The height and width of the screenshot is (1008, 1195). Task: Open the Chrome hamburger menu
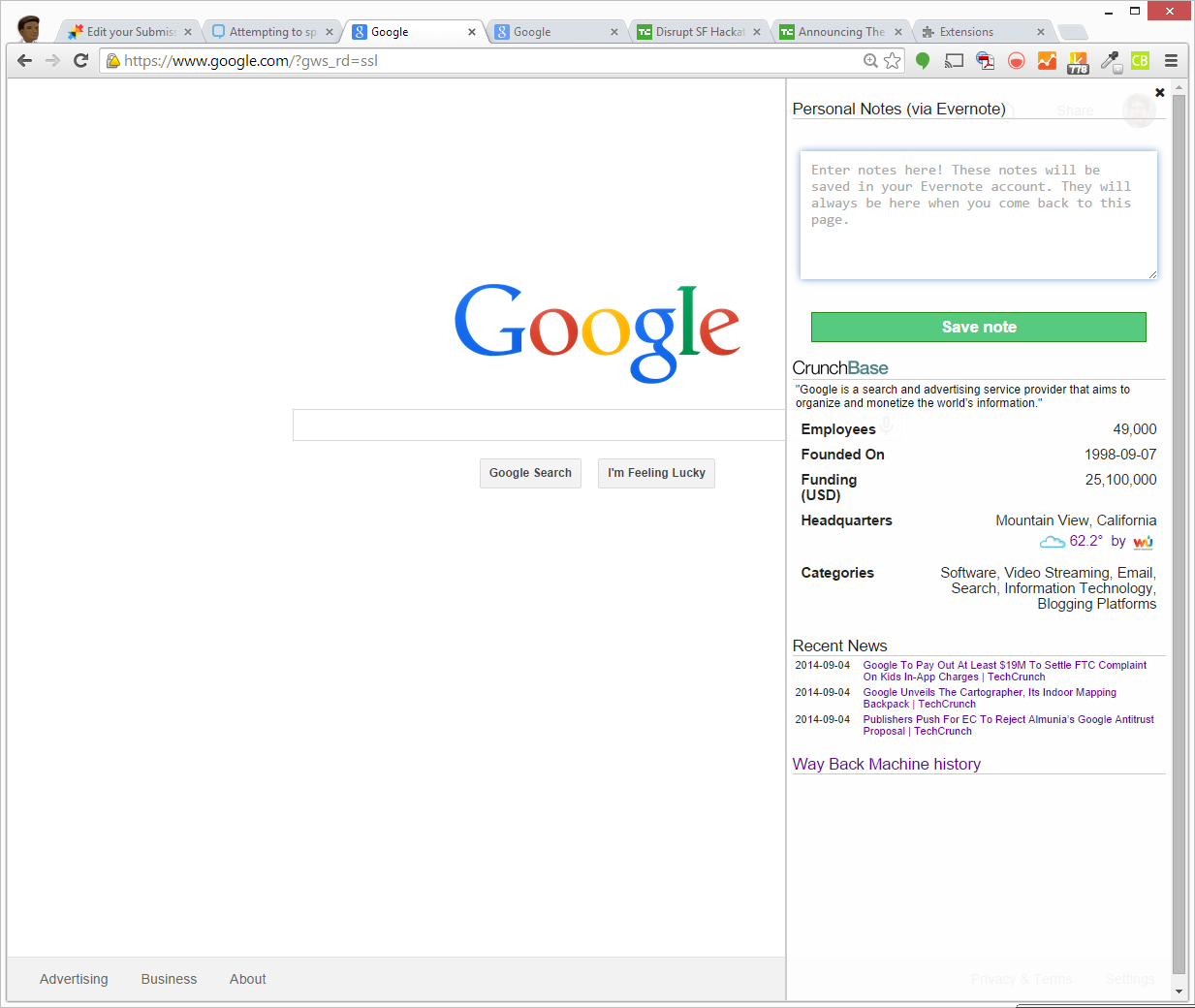(1171, 60)
